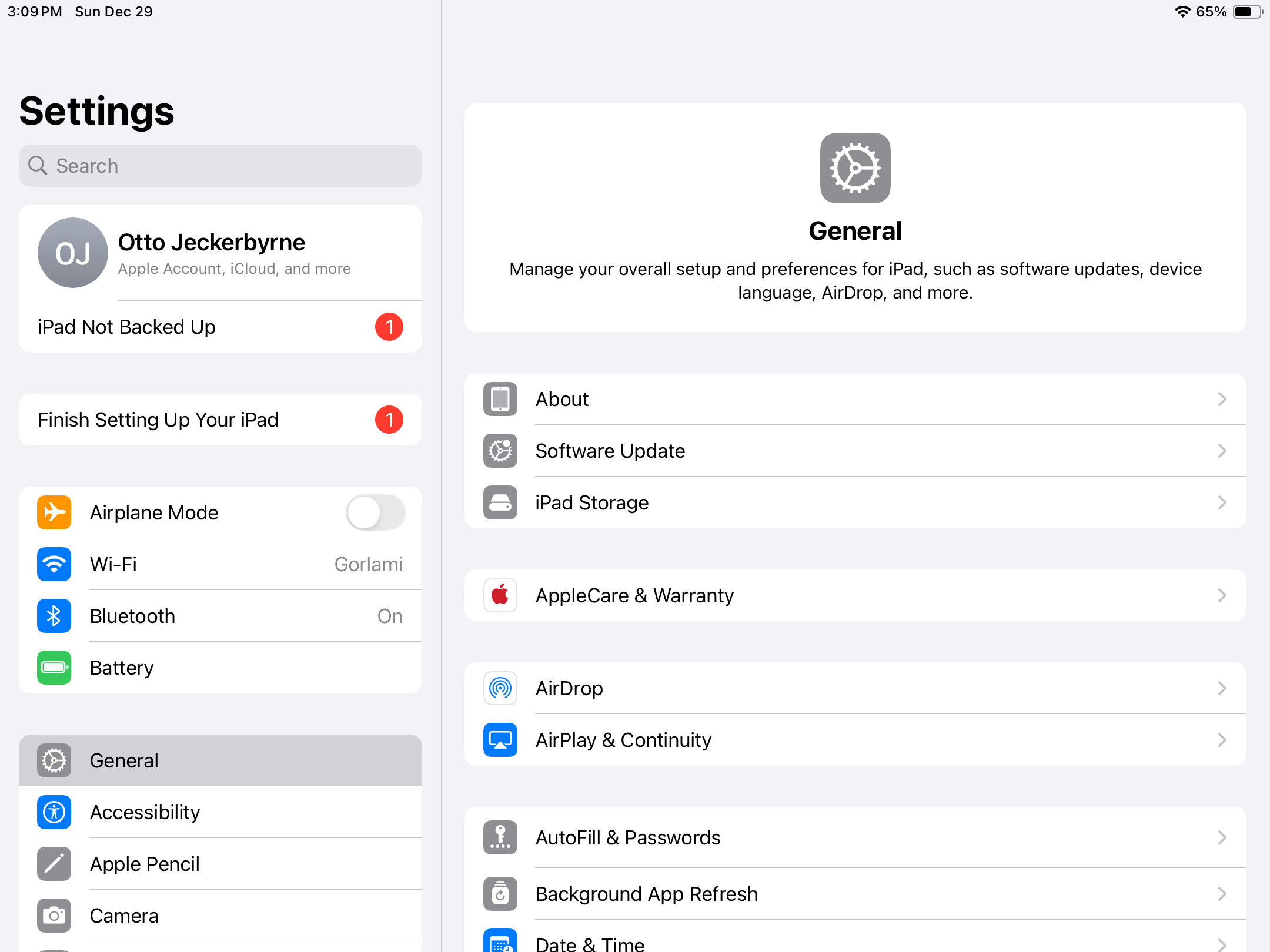Tap the iPad Storage label
Image resolution: width=1270 pixels, height=952 pixels.
tap(592, 502)
